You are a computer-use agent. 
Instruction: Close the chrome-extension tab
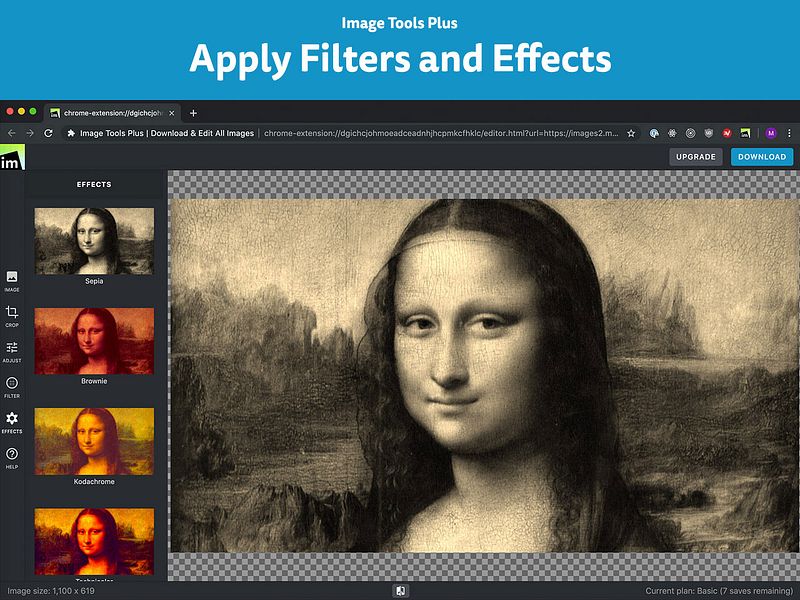[x=172, y=113]
